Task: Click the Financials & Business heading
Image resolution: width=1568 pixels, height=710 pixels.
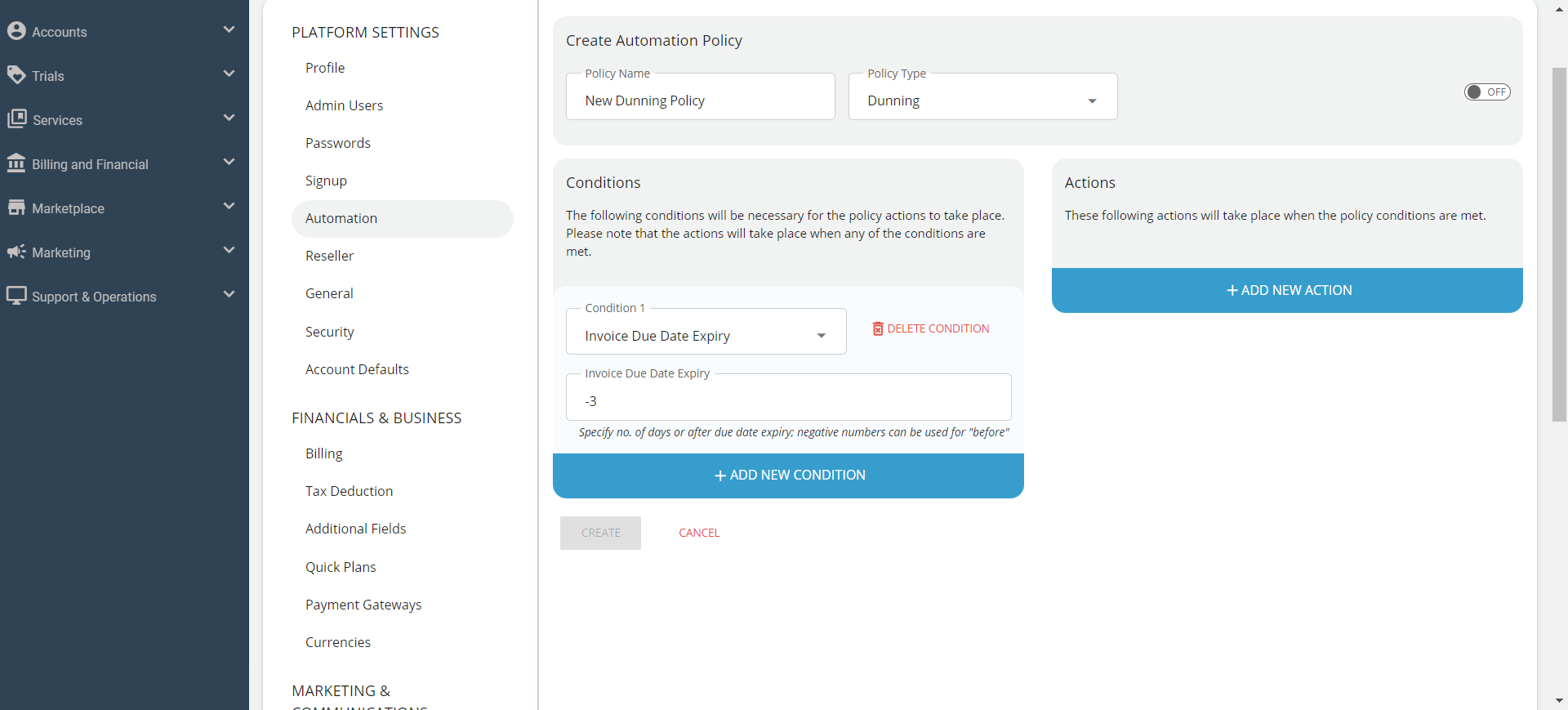Action: click(x=376, y=418)
